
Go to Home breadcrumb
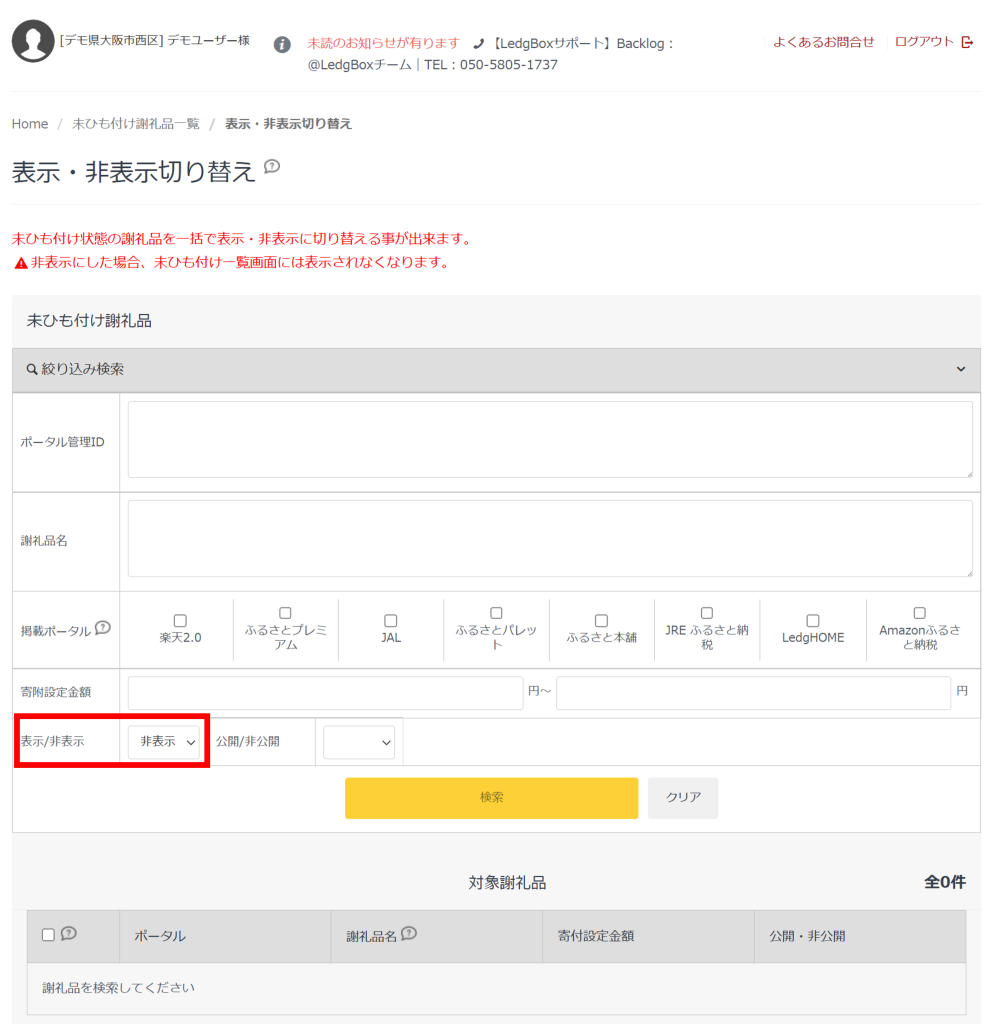point(30,124)
